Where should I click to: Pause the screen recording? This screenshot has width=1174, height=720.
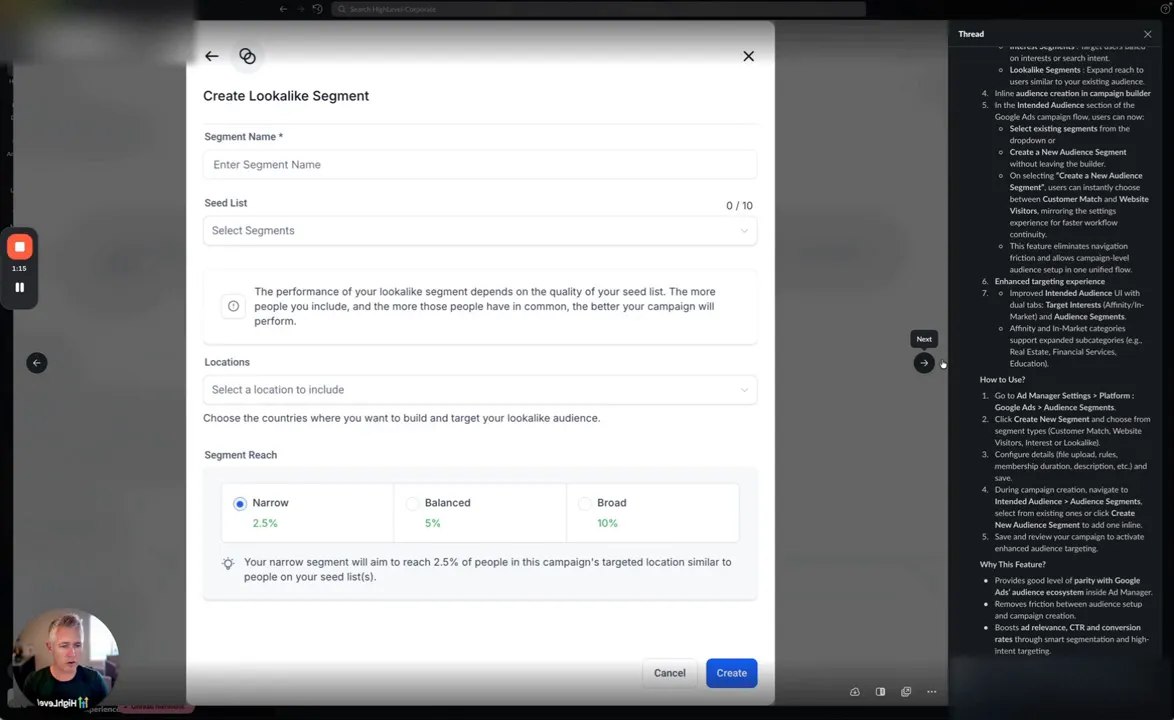19,288
